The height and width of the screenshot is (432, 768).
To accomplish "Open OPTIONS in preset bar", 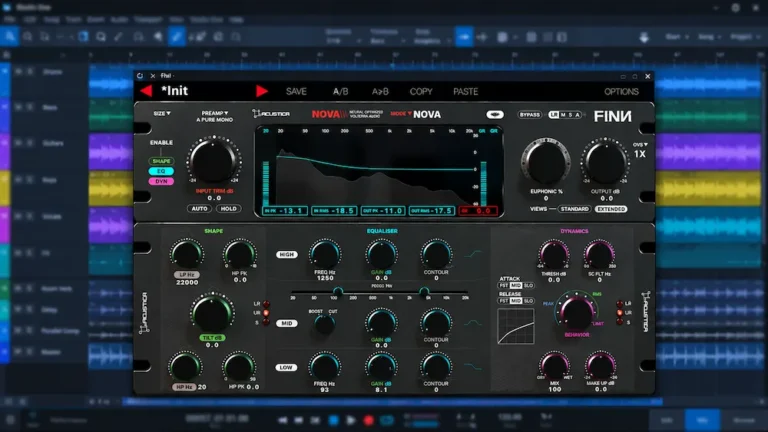I will 621,92.
